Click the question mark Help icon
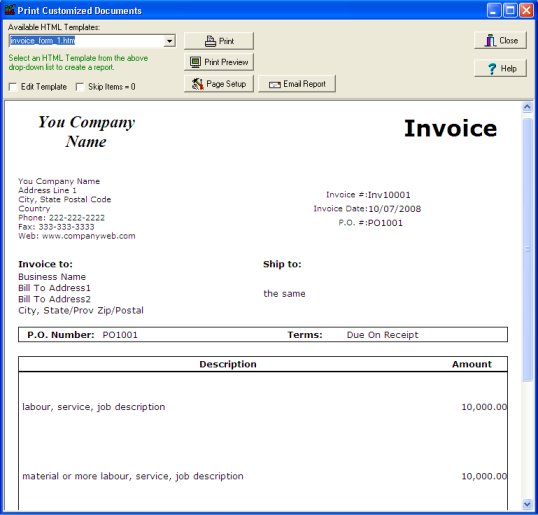 (x=492, y=69)
